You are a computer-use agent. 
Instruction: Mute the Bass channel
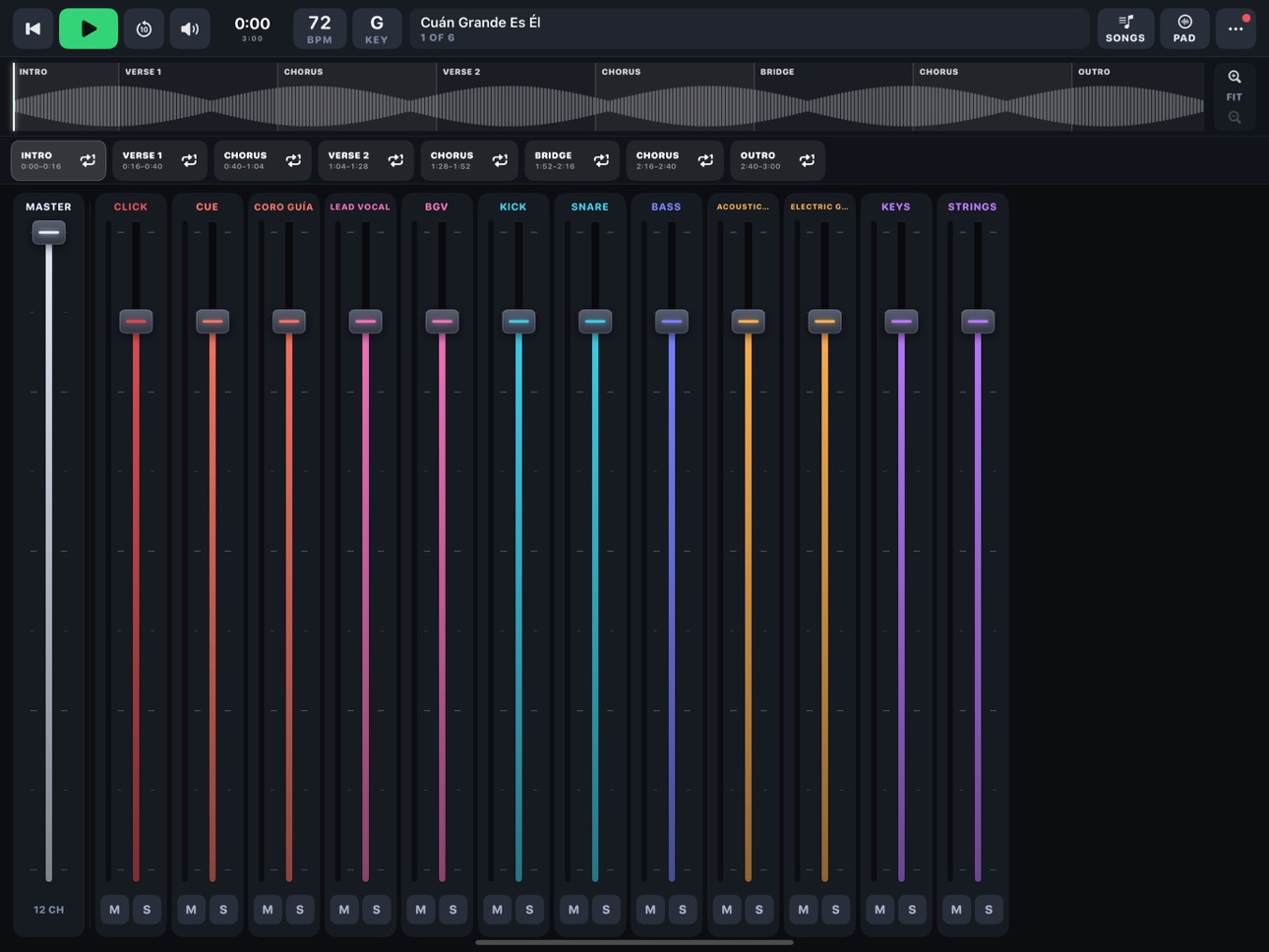[x=650, y=910]
